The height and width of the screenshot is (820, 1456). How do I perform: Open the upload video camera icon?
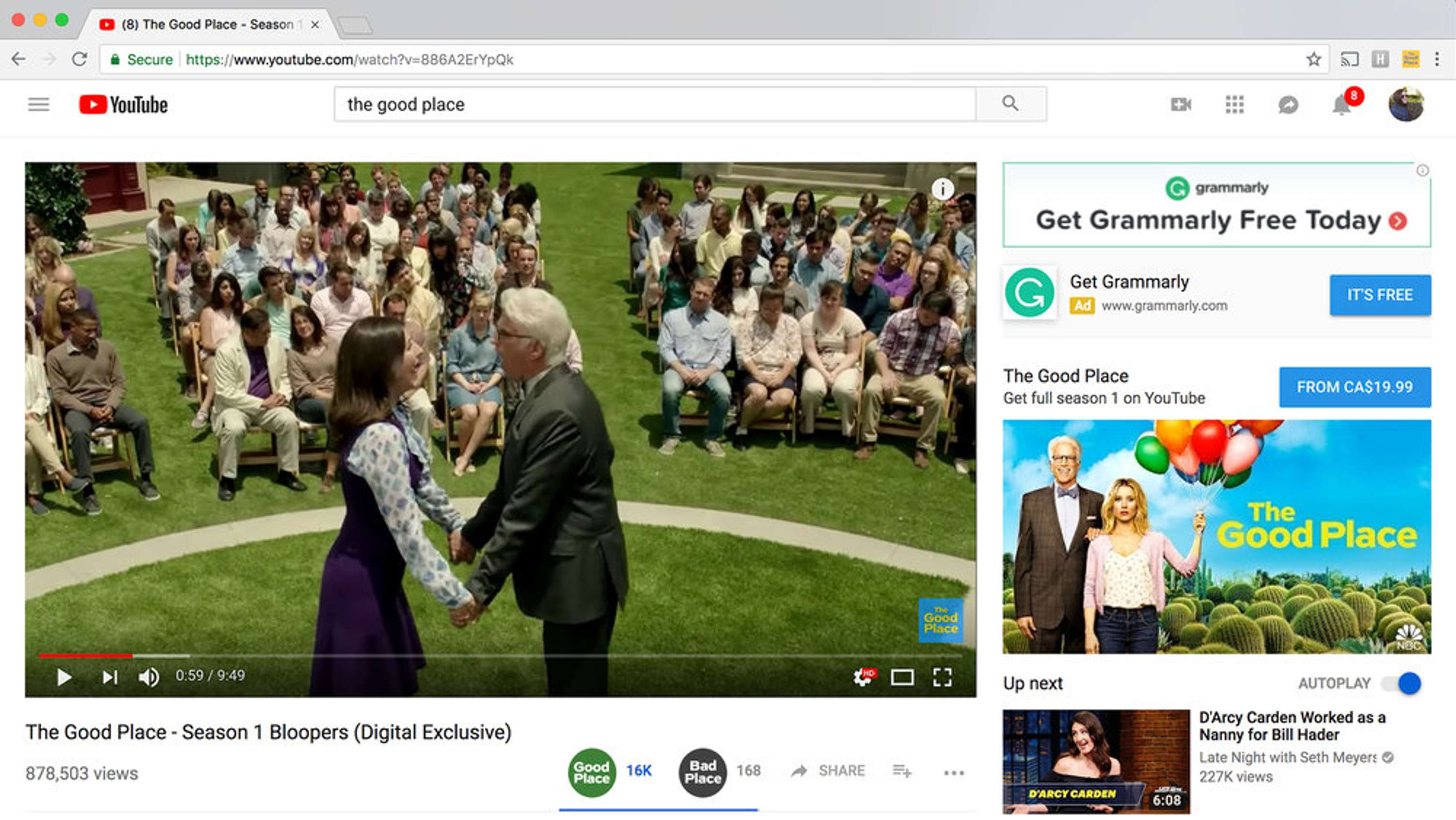(1181, 104)
